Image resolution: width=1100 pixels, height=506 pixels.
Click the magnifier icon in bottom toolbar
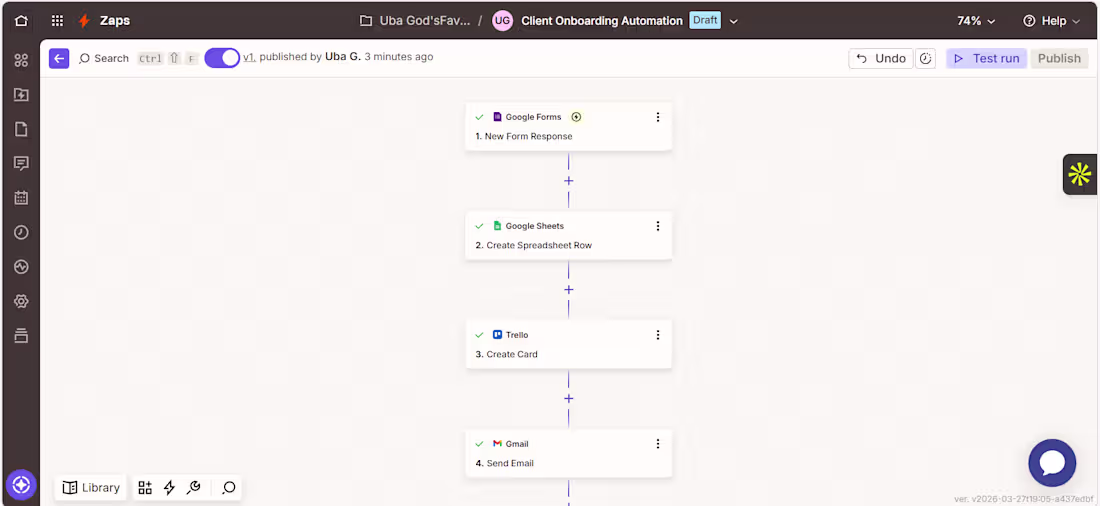coord(229,488)
